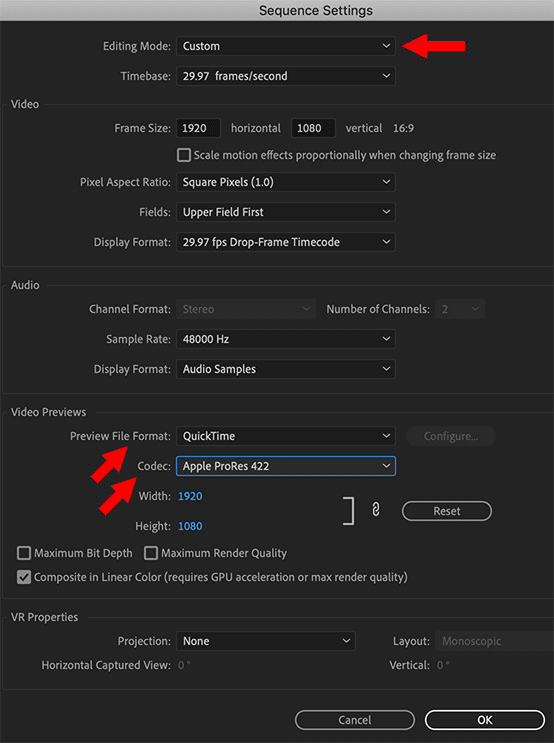Open the VR Projection dropdown
Screen dimensions: 554x743
click(266, 641)
